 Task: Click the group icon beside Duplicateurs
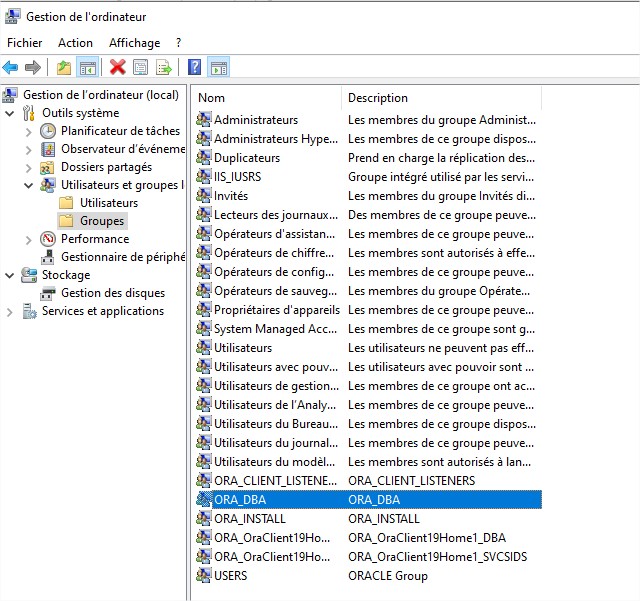[x=203, y=158]
